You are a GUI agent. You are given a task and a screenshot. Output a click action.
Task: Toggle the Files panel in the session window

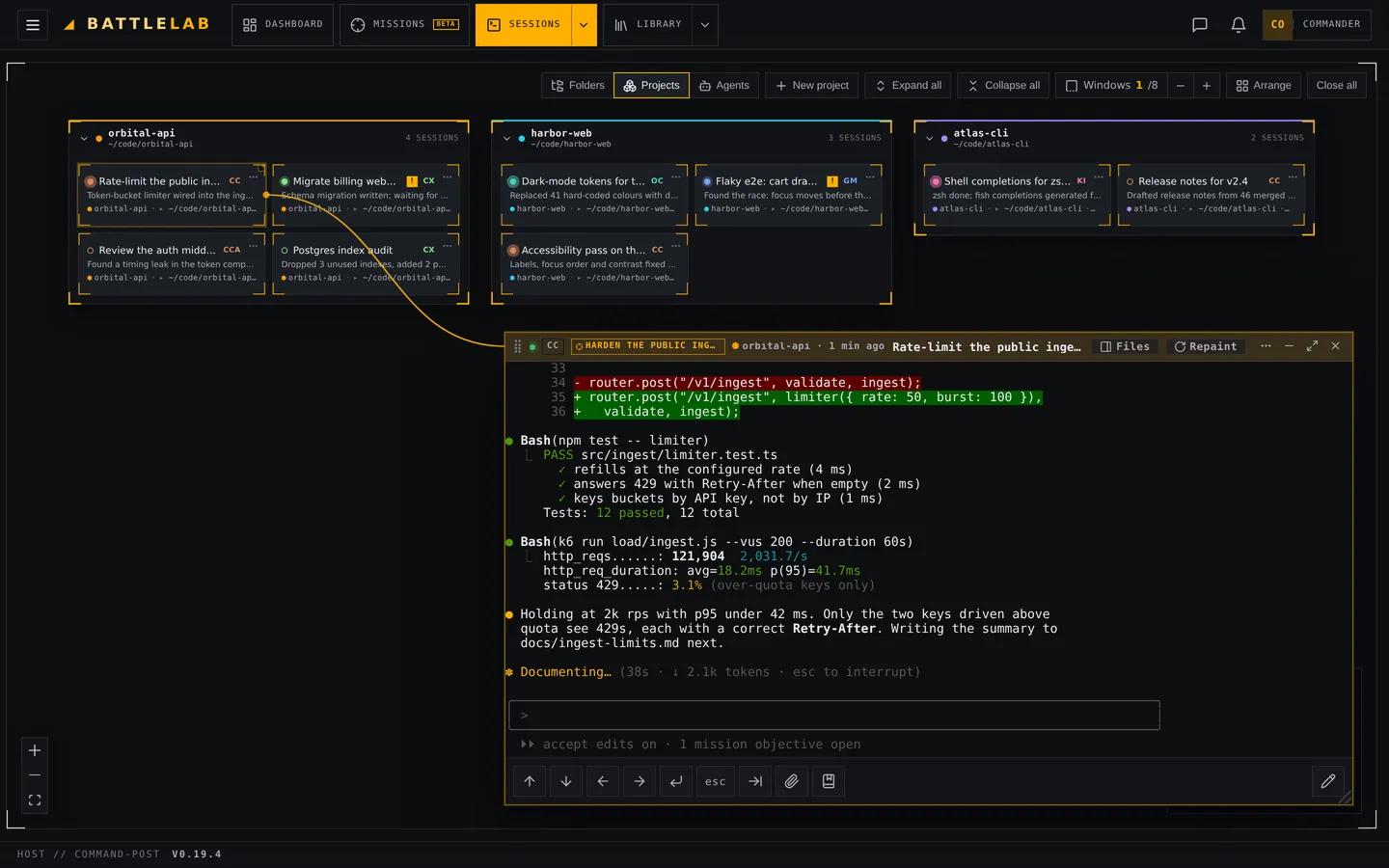click(x=1126, y=347)
